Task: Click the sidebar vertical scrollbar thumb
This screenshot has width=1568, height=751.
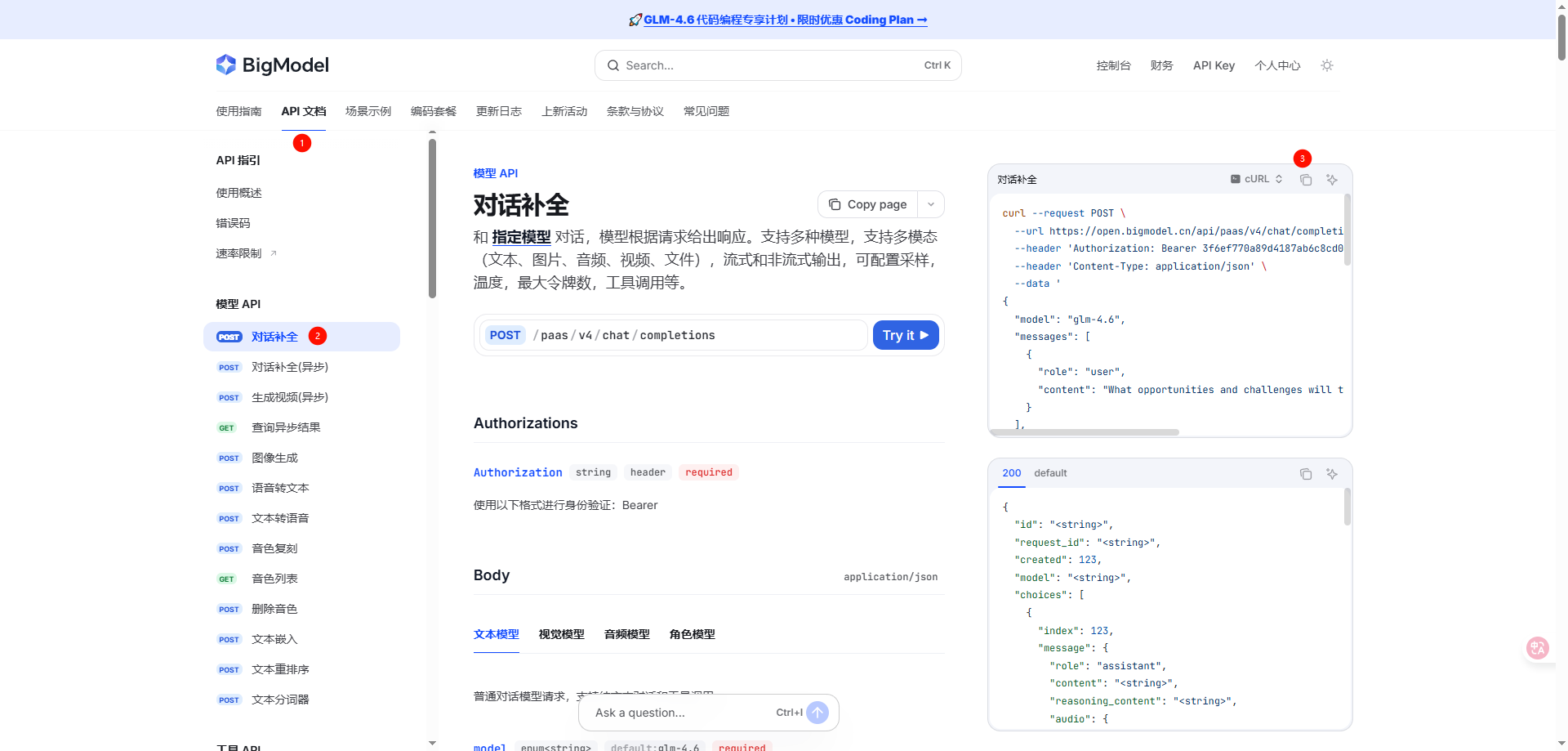Action: point(432,219)
